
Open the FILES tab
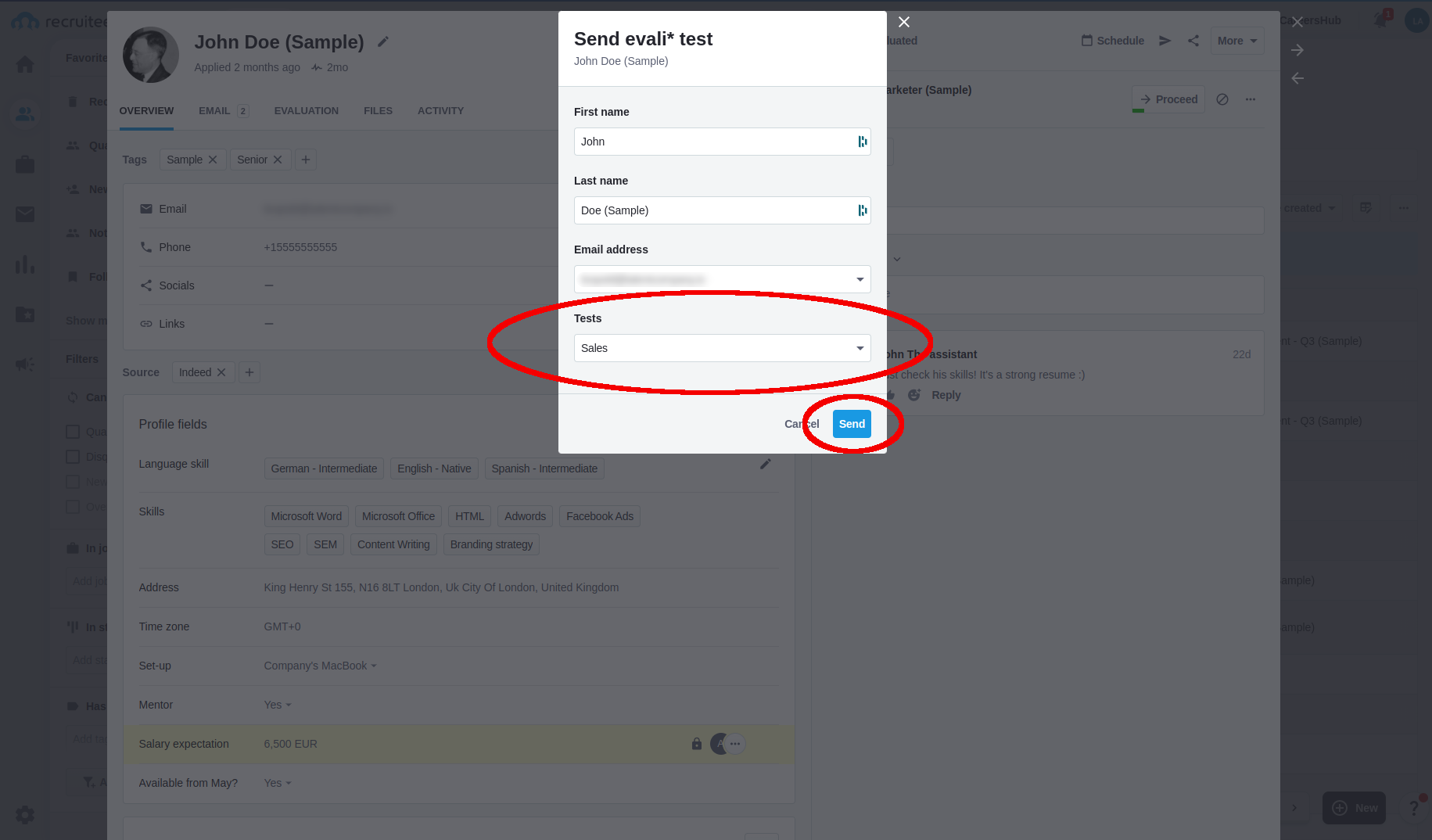click(x=378, y=111)
